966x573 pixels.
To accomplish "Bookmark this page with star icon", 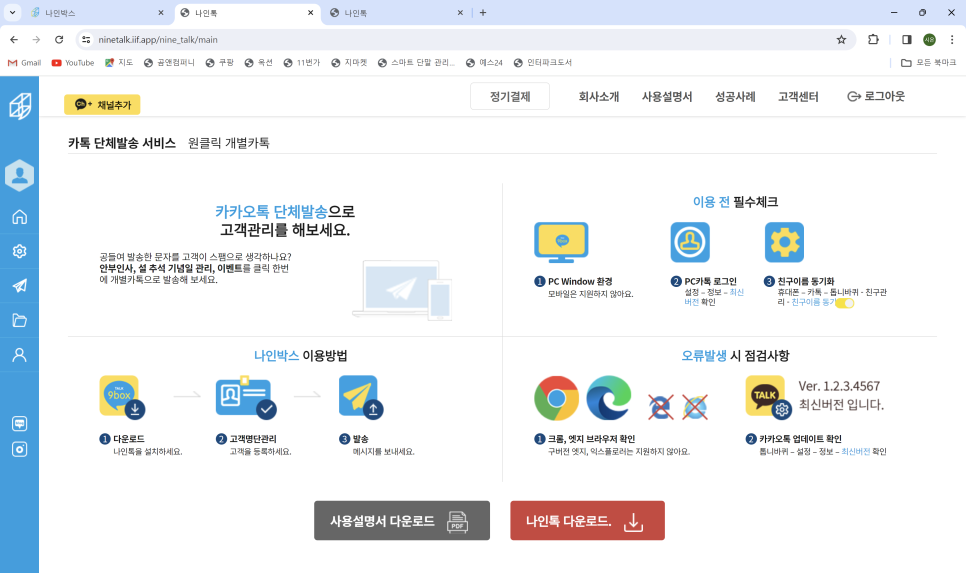I will (842, 39).
